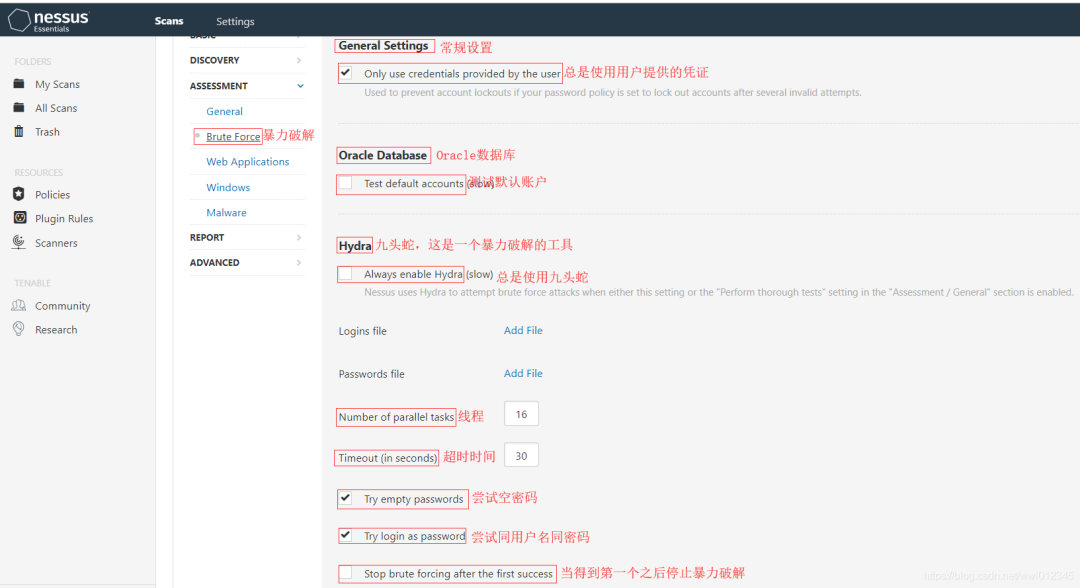Click Add File for Passwords file
Viewport: 1080px width, 588px height.
coord(523,373)
